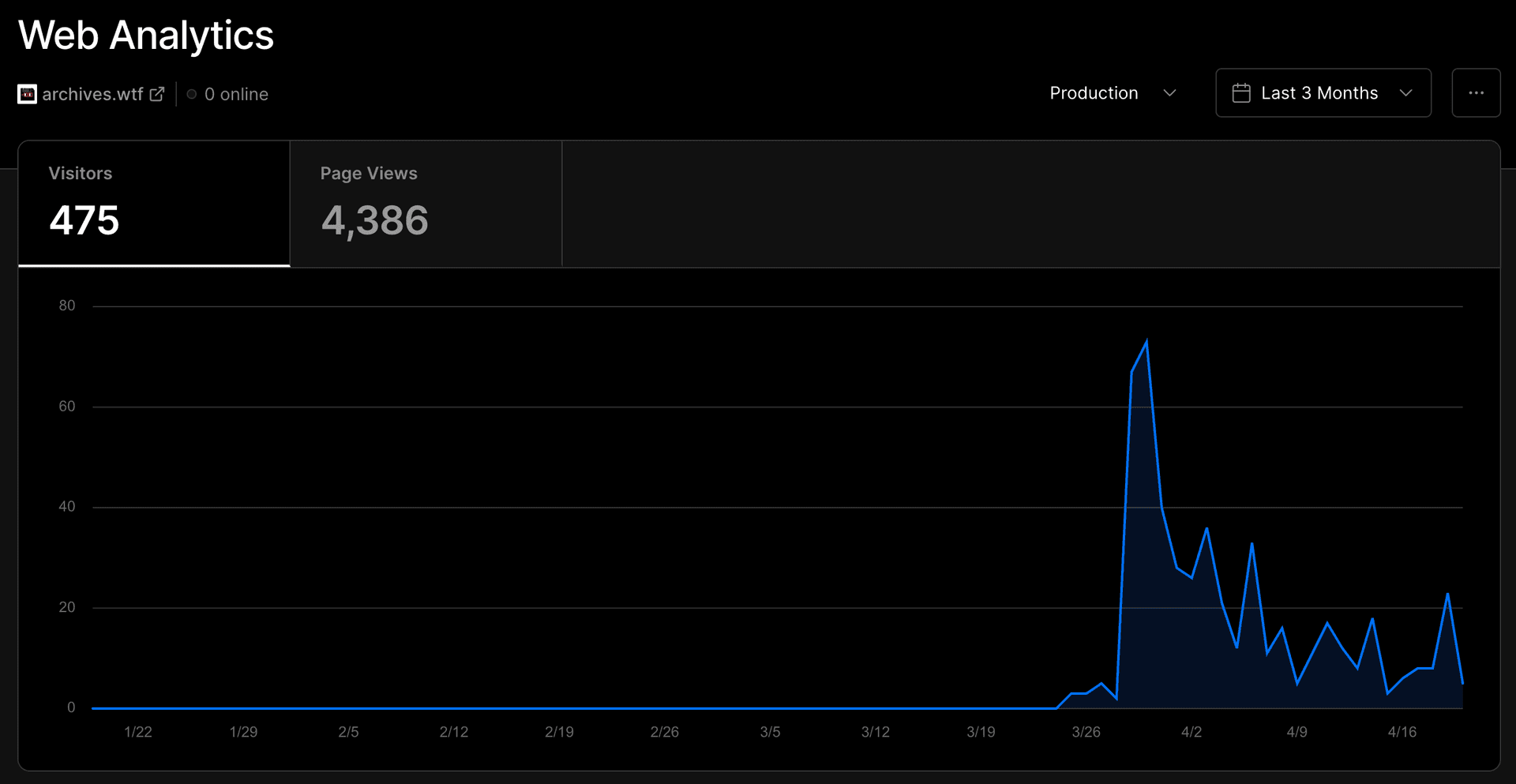Open the three-dot more options menu

click(1476, 93)
